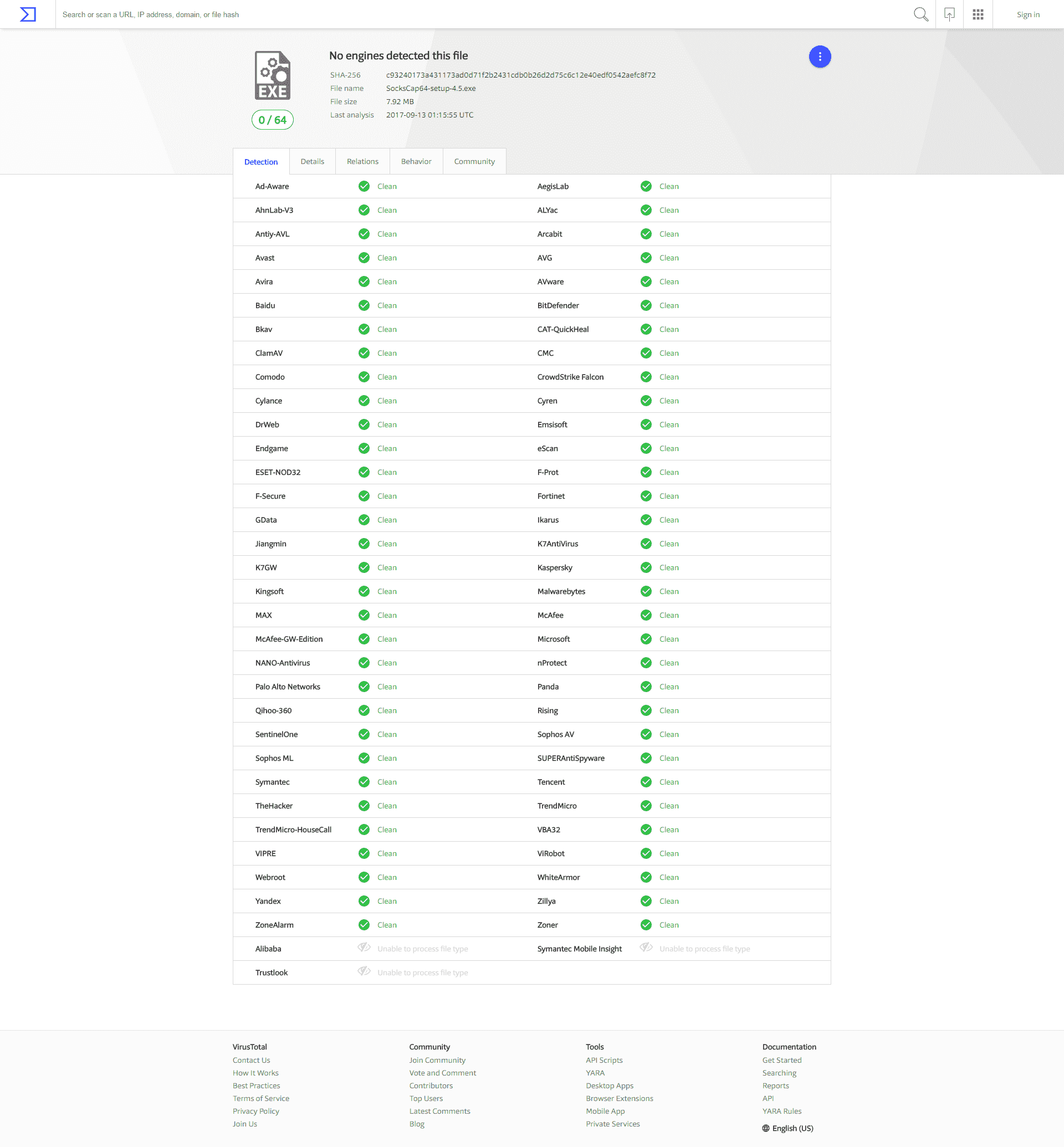Click the Join Community link
The height and width of the screenshot is (1147, 1064).
[437, 1059]
